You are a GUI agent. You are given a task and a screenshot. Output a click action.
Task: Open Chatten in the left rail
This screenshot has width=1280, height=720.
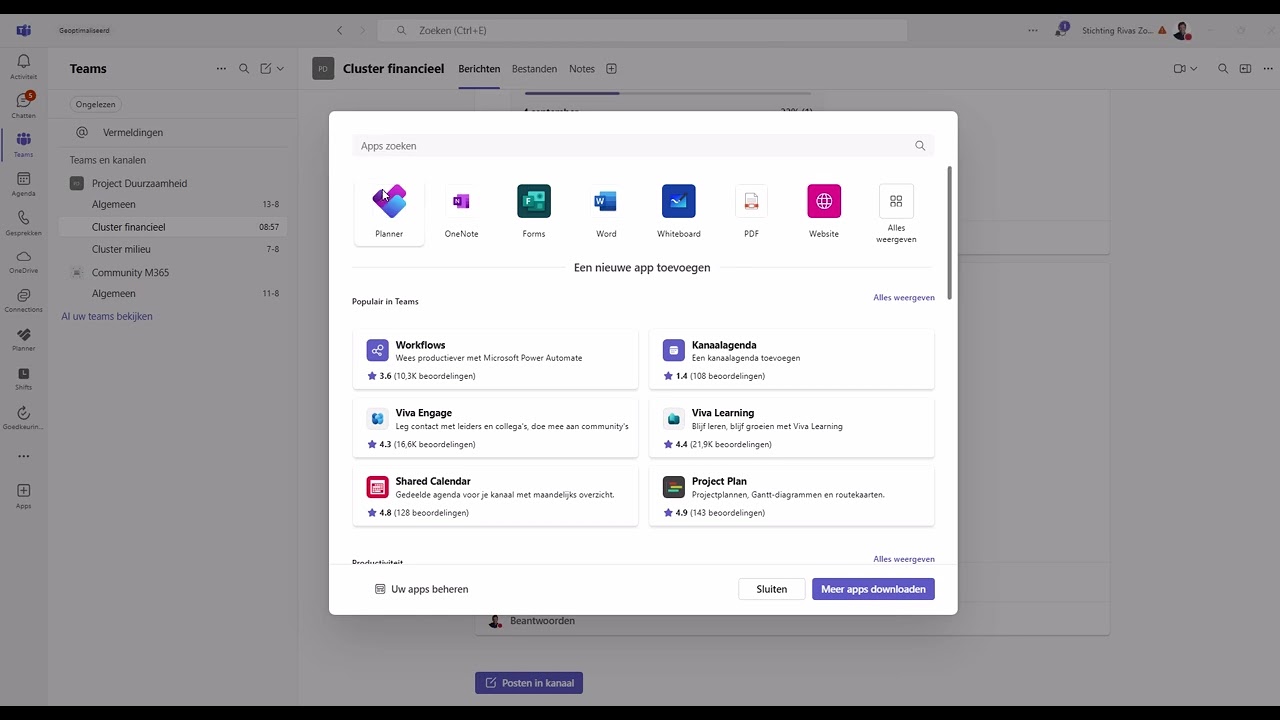[24, 106]
